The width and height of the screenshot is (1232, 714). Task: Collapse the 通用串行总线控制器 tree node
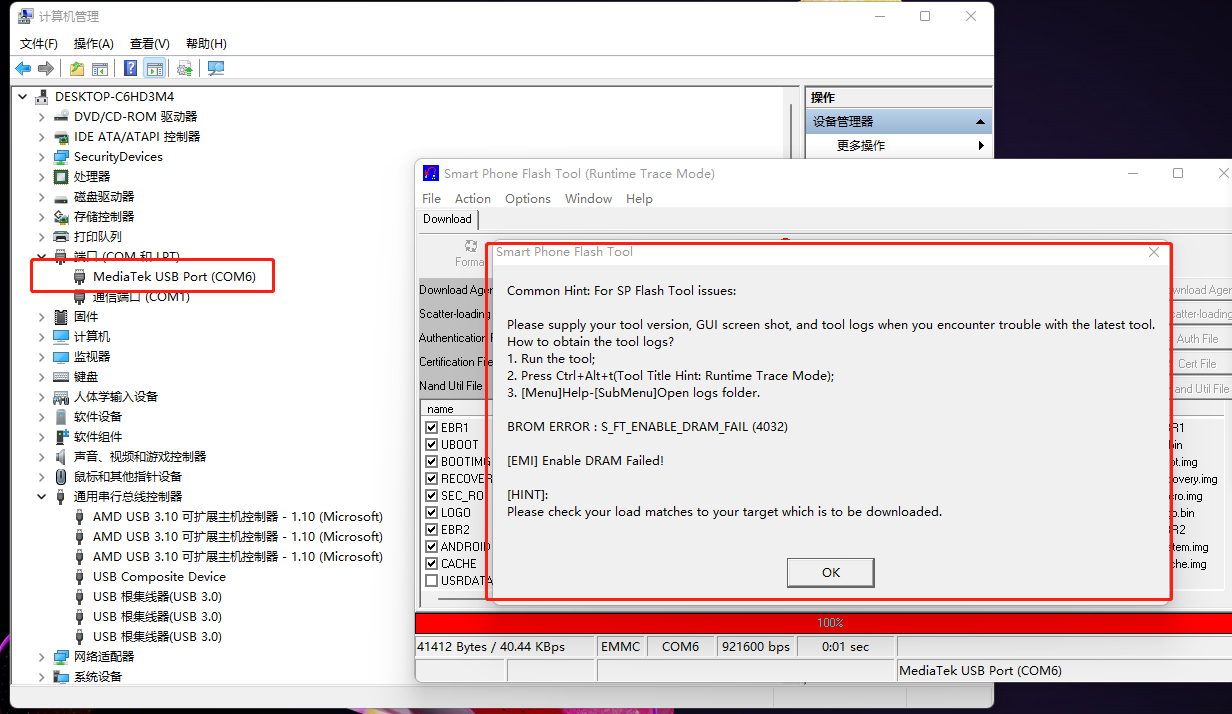[x=41, y=497]
